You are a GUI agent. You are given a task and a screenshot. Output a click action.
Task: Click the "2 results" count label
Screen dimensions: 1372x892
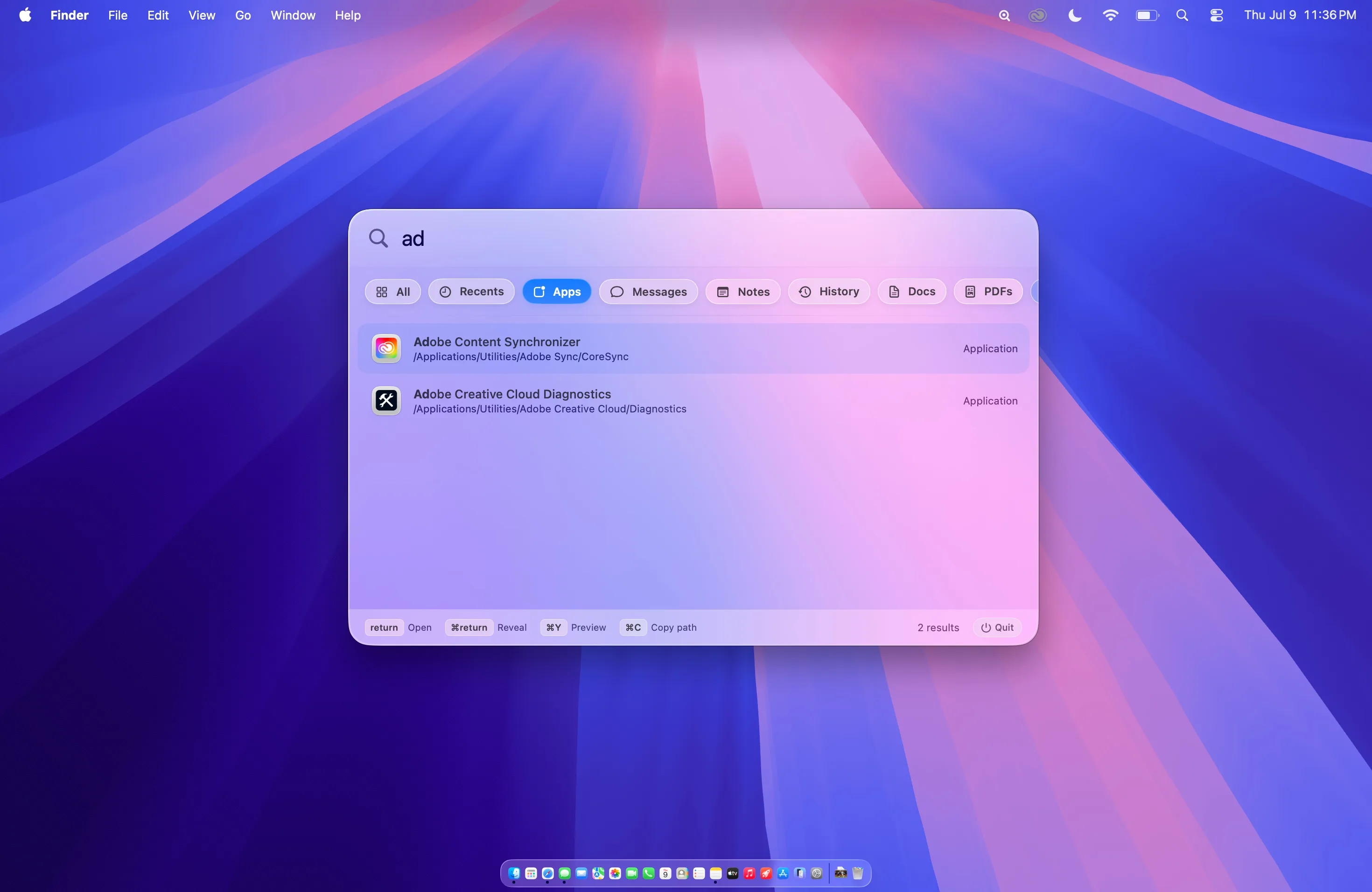[938, 627]
